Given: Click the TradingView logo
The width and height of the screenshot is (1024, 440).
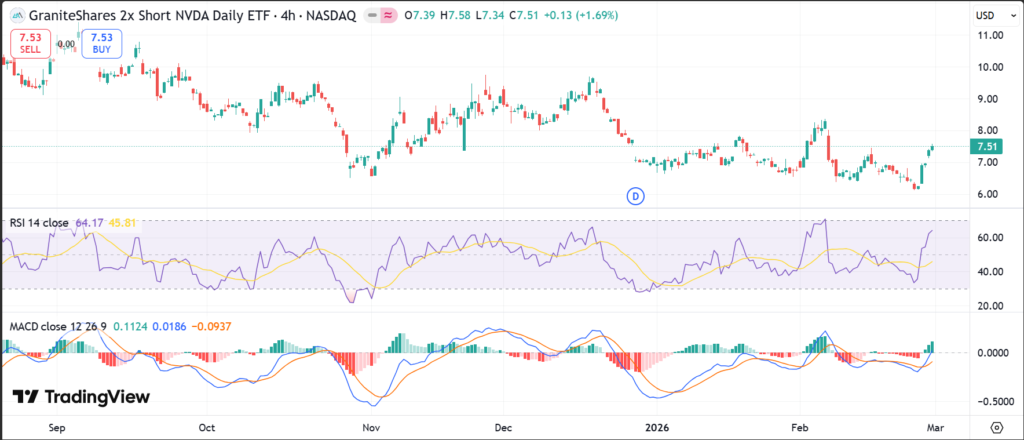Looking at the screenshot, I should [x=81, y=397].
